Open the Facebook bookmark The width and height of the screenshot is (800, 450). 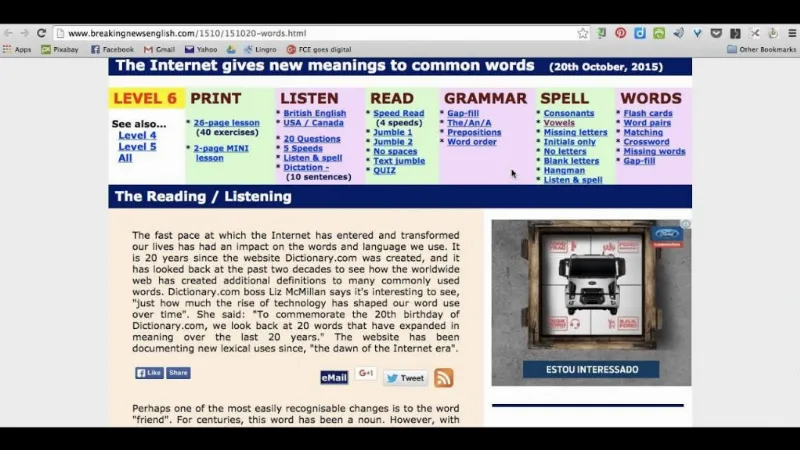point(112,49)
